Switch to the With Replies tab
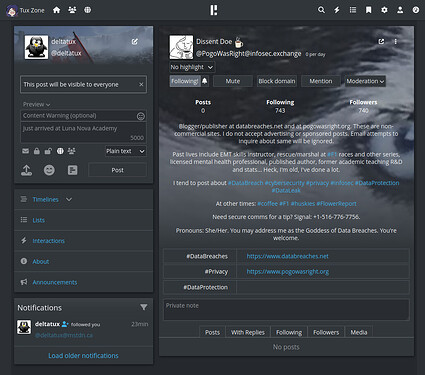The height and width of the screenshot is (375, 425). click(248, 332)
